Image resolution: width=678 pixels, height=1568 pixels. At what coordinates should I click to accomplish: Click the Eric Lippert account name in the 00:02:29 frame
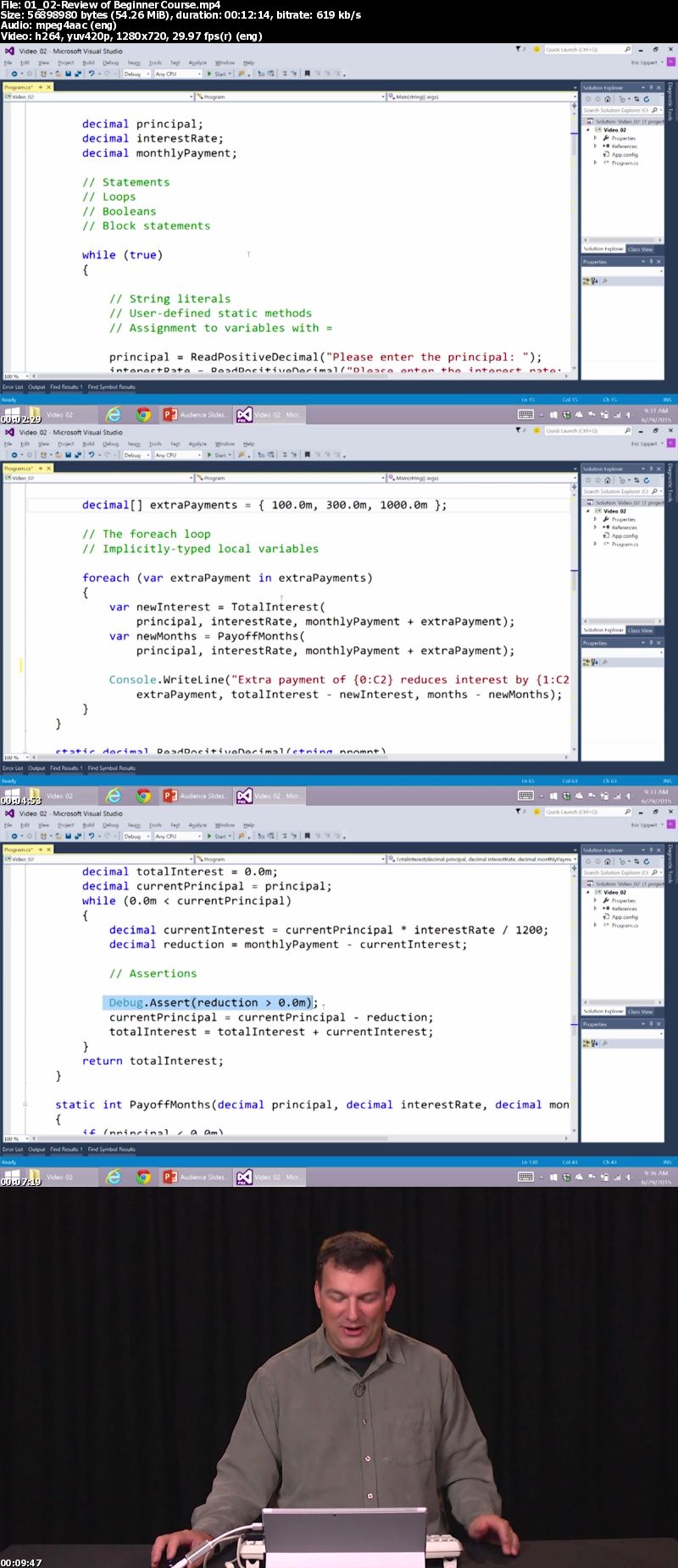click(644, 63)
